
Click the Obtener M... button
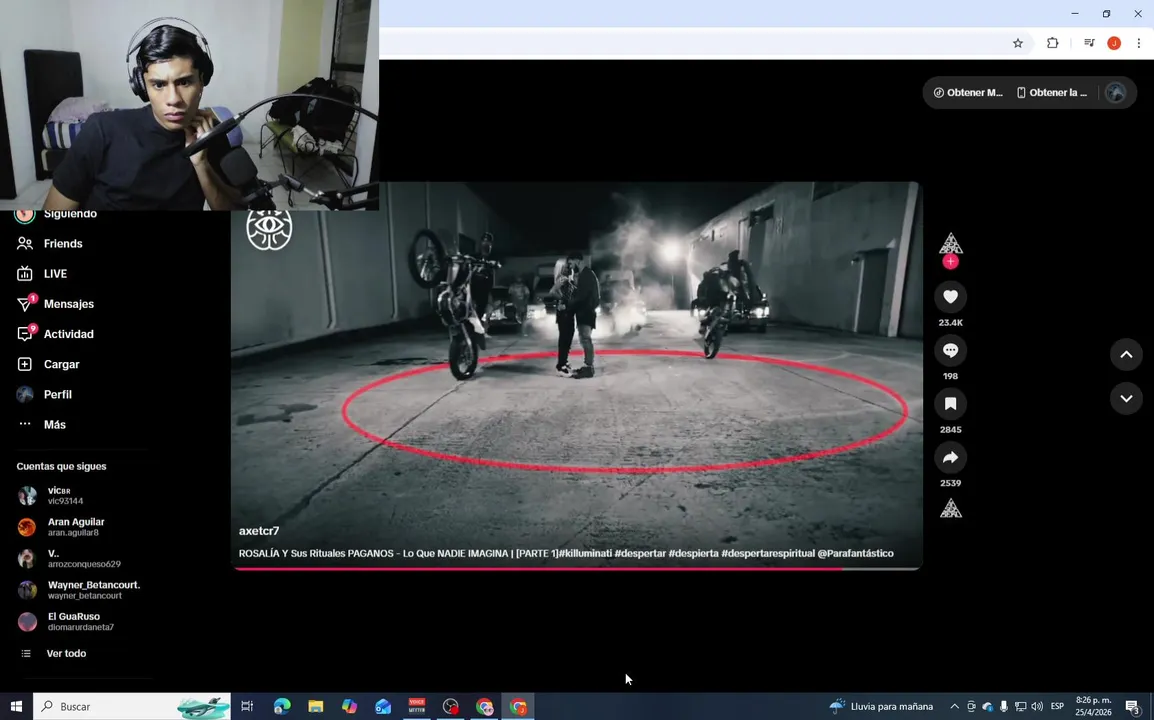click(968, 93)
